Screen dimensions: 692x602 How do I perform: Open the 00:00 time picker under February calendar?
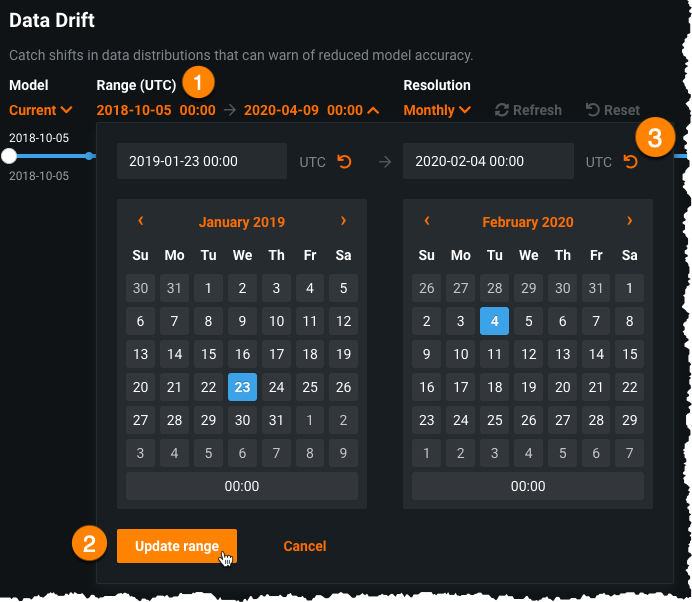(528, 486)
